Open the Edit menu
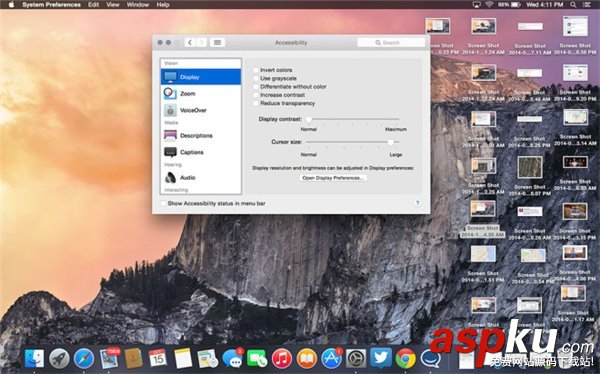The width and height of the screenshot is (600, 374). [93, 5]
